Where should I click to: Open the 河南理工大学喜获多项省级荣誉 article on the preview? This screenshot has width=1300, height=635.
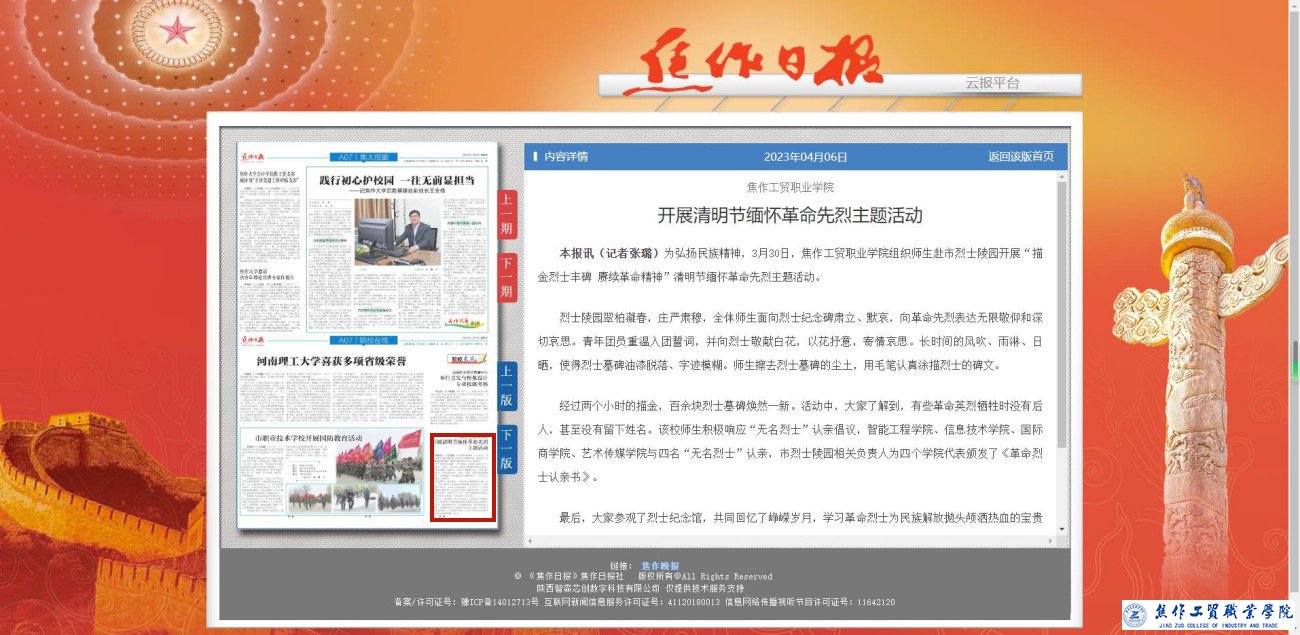(331, 360)
